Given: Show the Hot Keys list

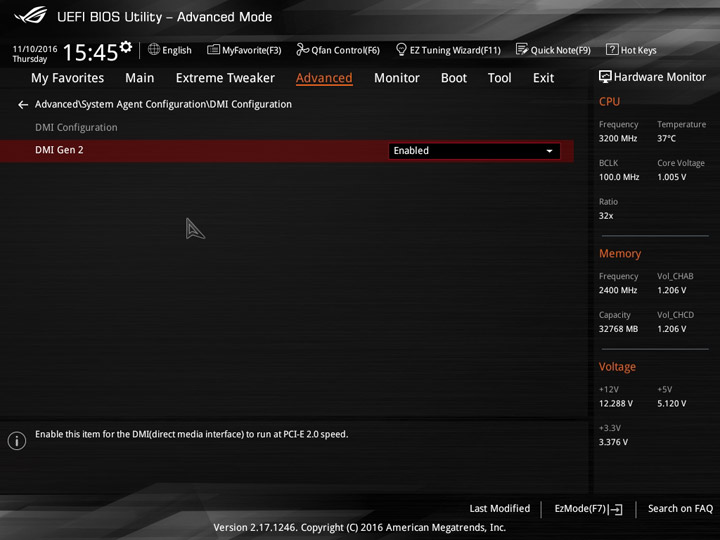Looking at the screenshot, I should 631,50.
